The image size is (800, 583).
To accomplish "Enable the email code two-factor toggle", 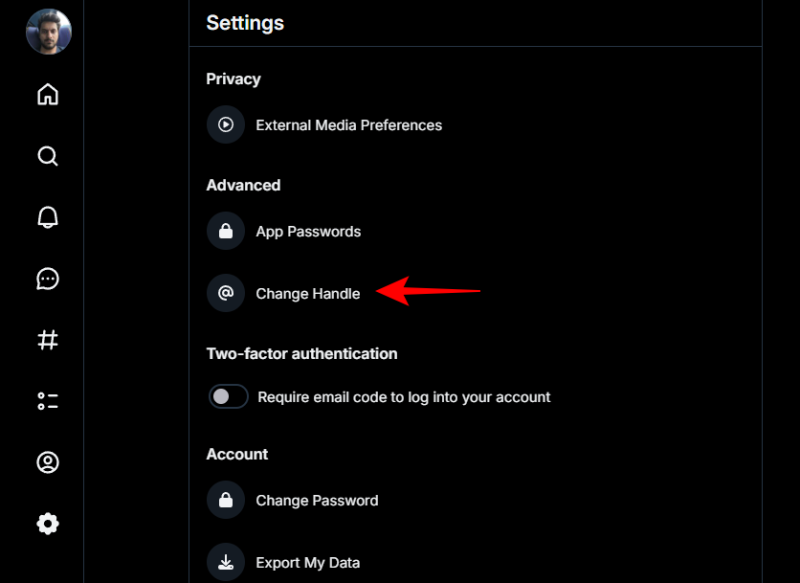I will point(228,397).
